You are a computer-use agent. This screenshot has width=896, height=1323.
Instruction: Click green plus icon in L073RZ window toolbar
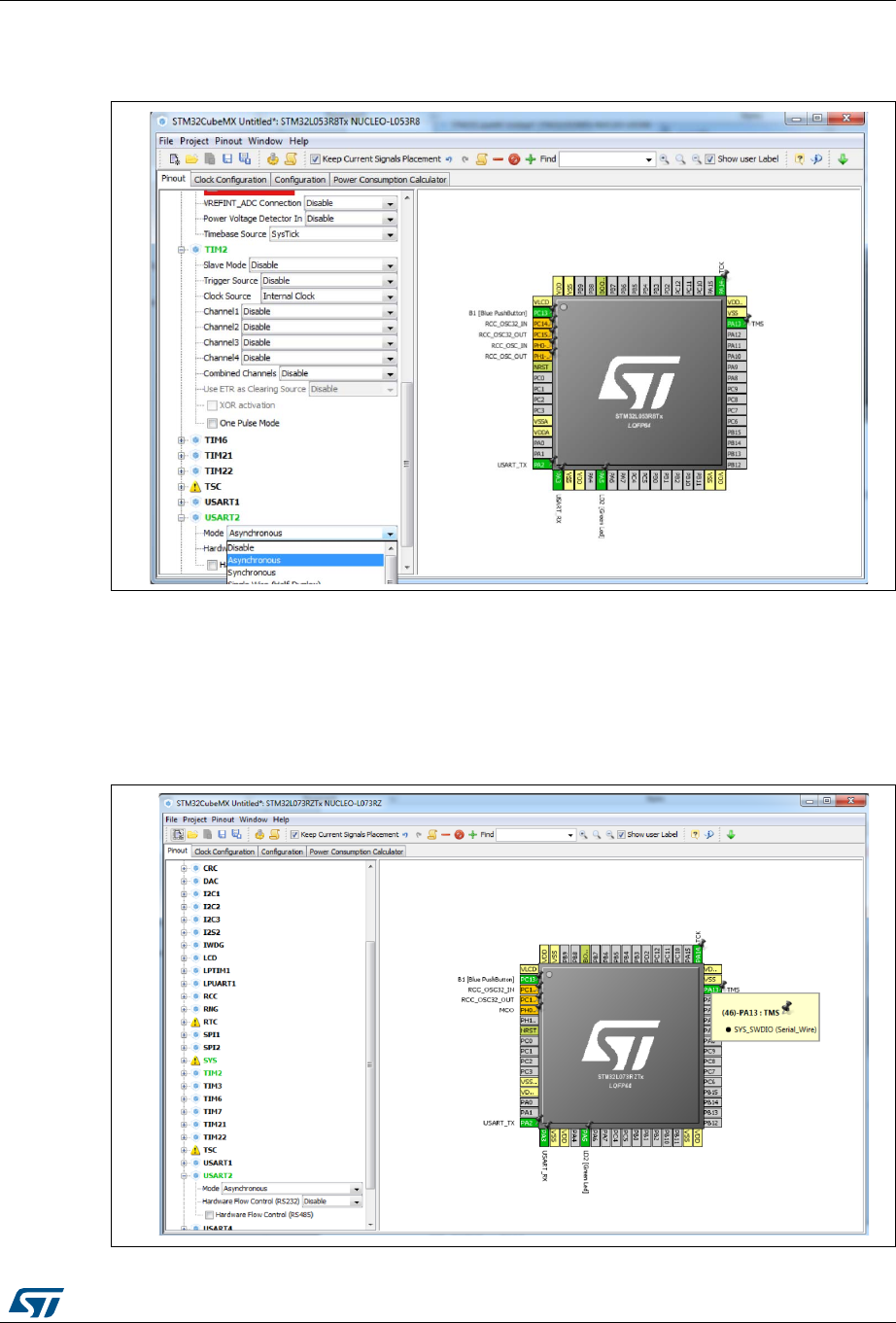click(x=473, y=834)
